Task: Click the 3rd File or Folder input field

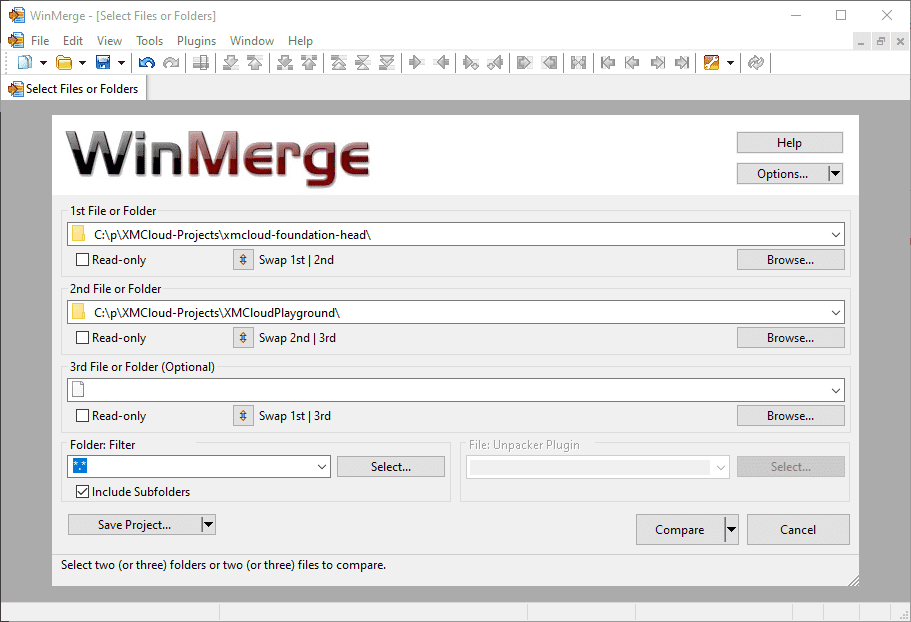Action: 450,390
